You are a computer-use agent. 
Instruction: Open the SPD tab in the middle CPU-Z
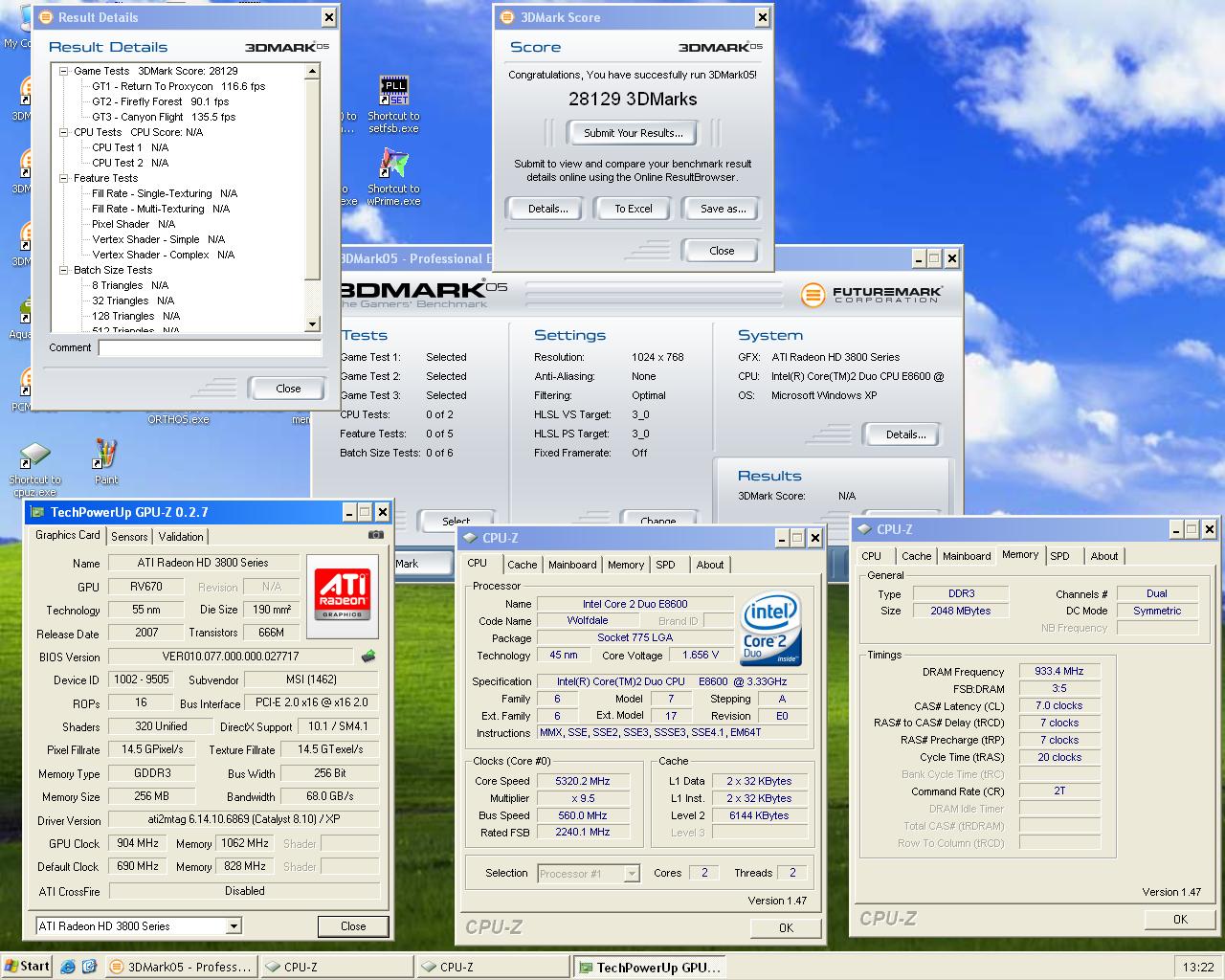tap(666, 565)
